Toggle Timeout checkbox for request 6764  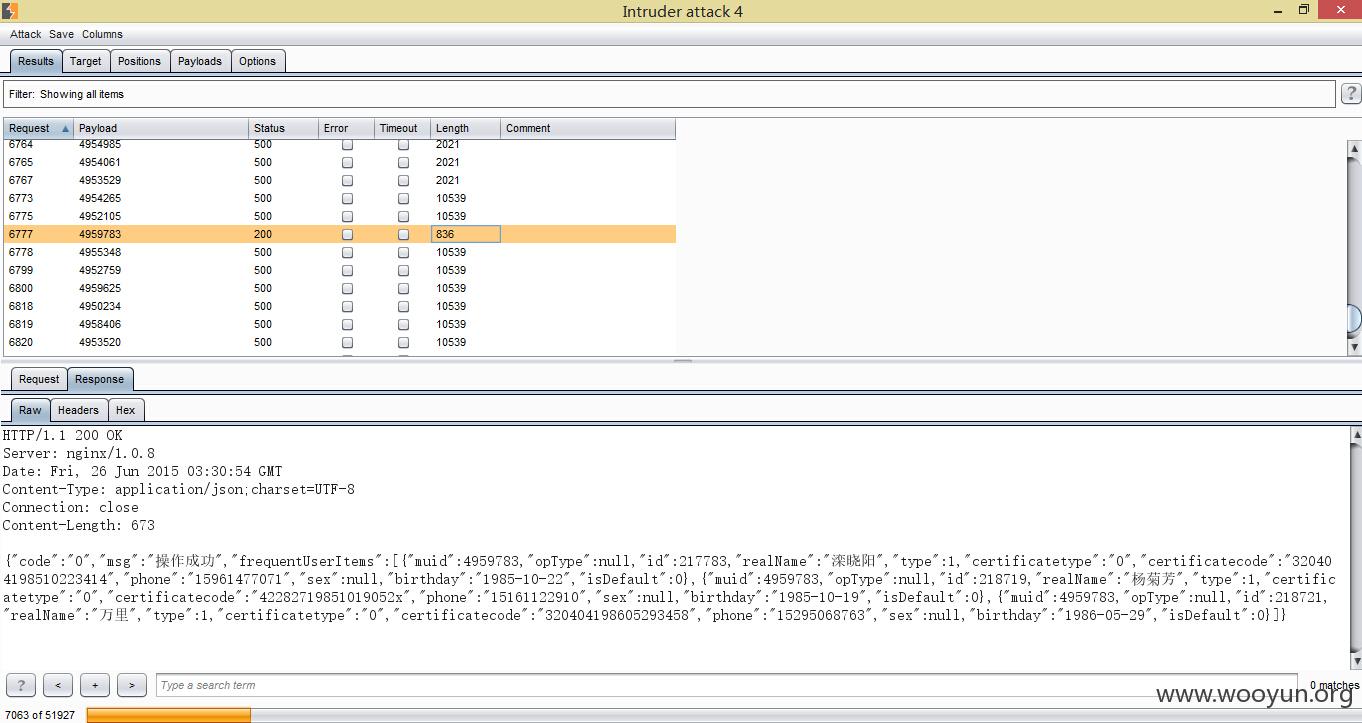point(403,145)
